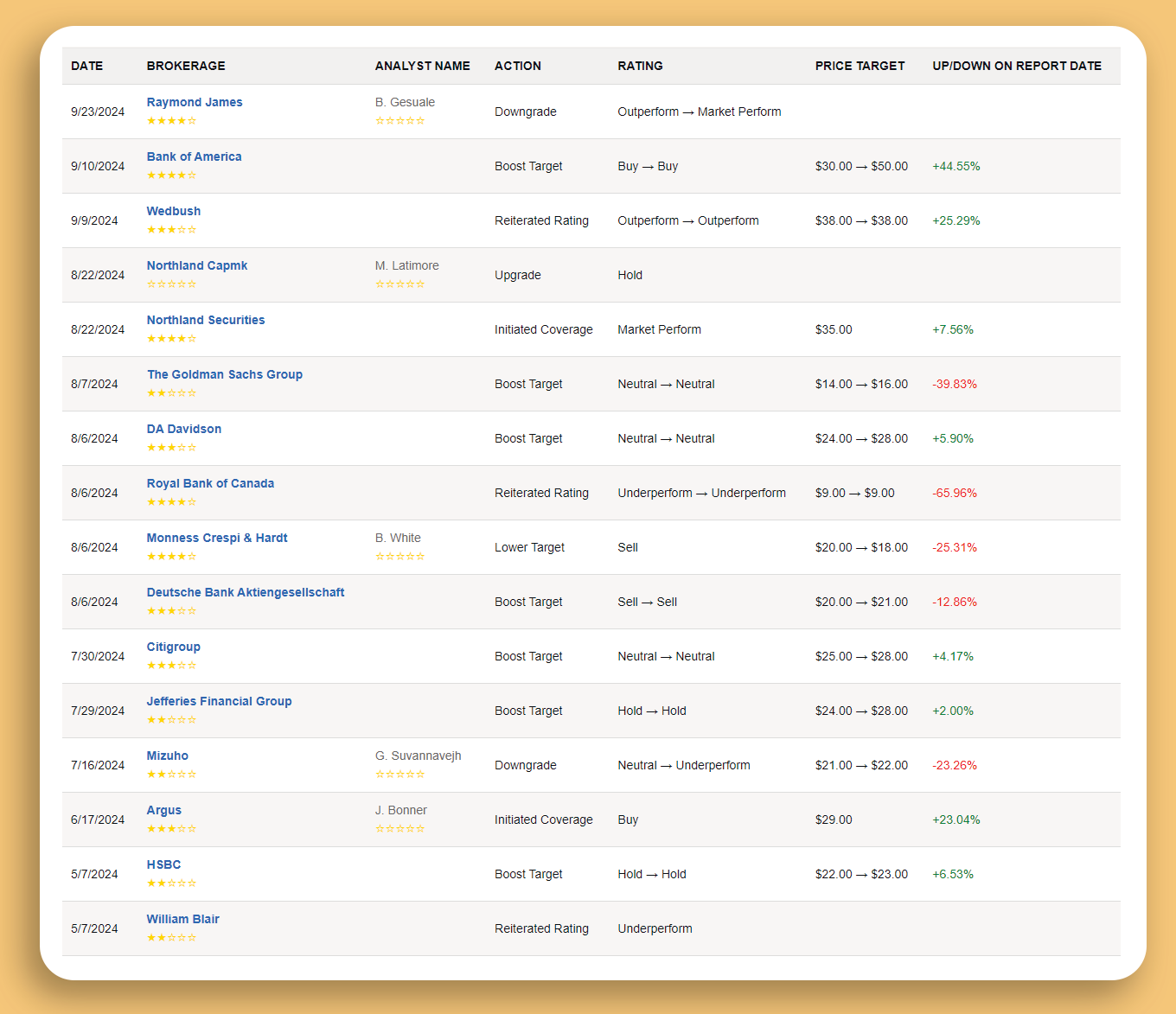Select analyst name B. White
Screen dimensions: 1176x1014
point(398,538)
